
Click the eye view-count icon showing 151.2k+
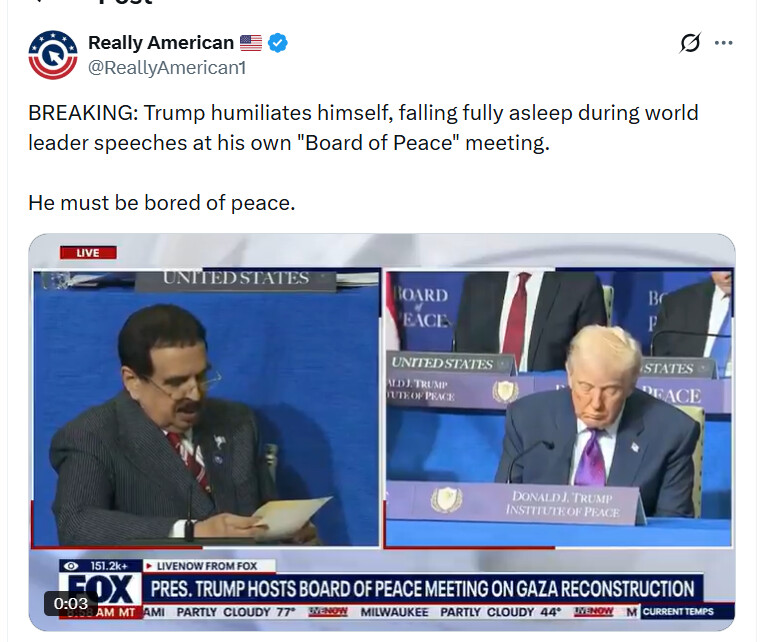coord(71,566)
